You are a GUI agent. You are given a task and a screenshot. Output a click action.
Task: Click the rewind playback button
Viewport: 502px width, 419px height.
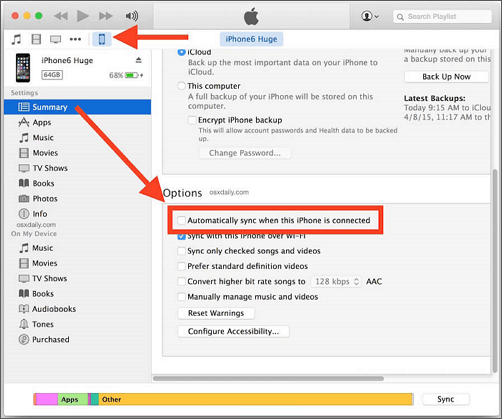(61, 16)
